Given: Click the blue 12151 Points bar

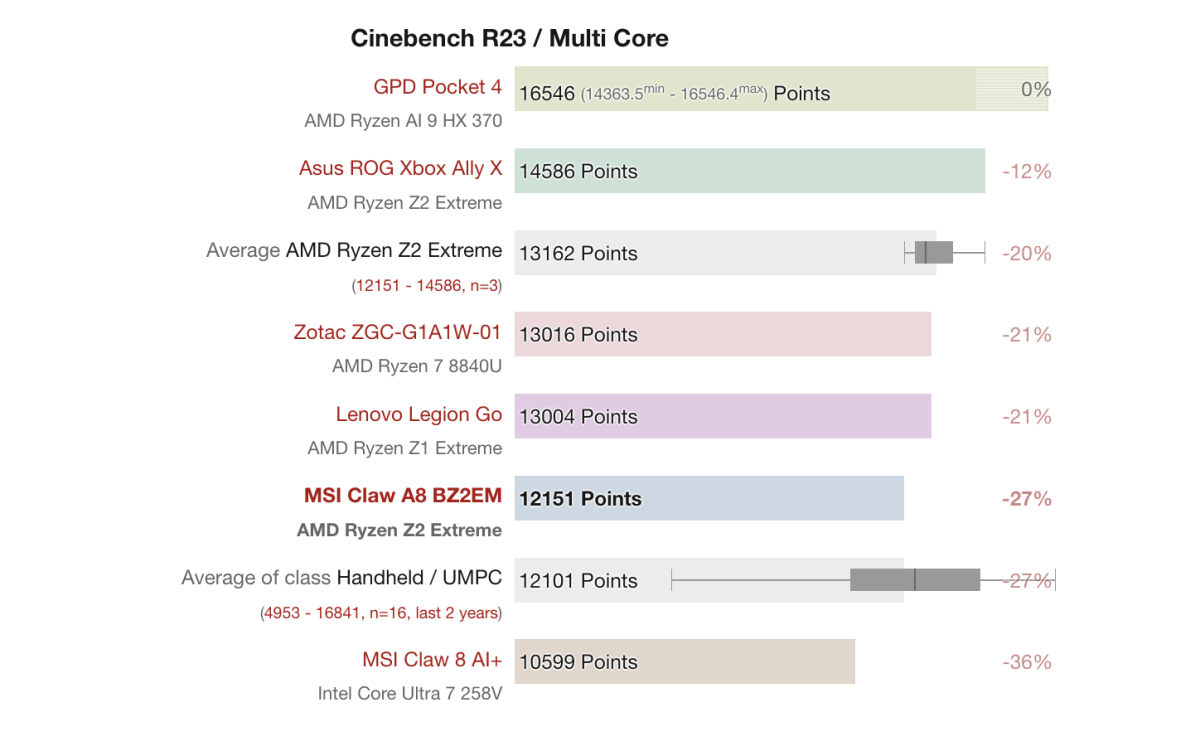Looking at the screenshot, I should 708,498.
